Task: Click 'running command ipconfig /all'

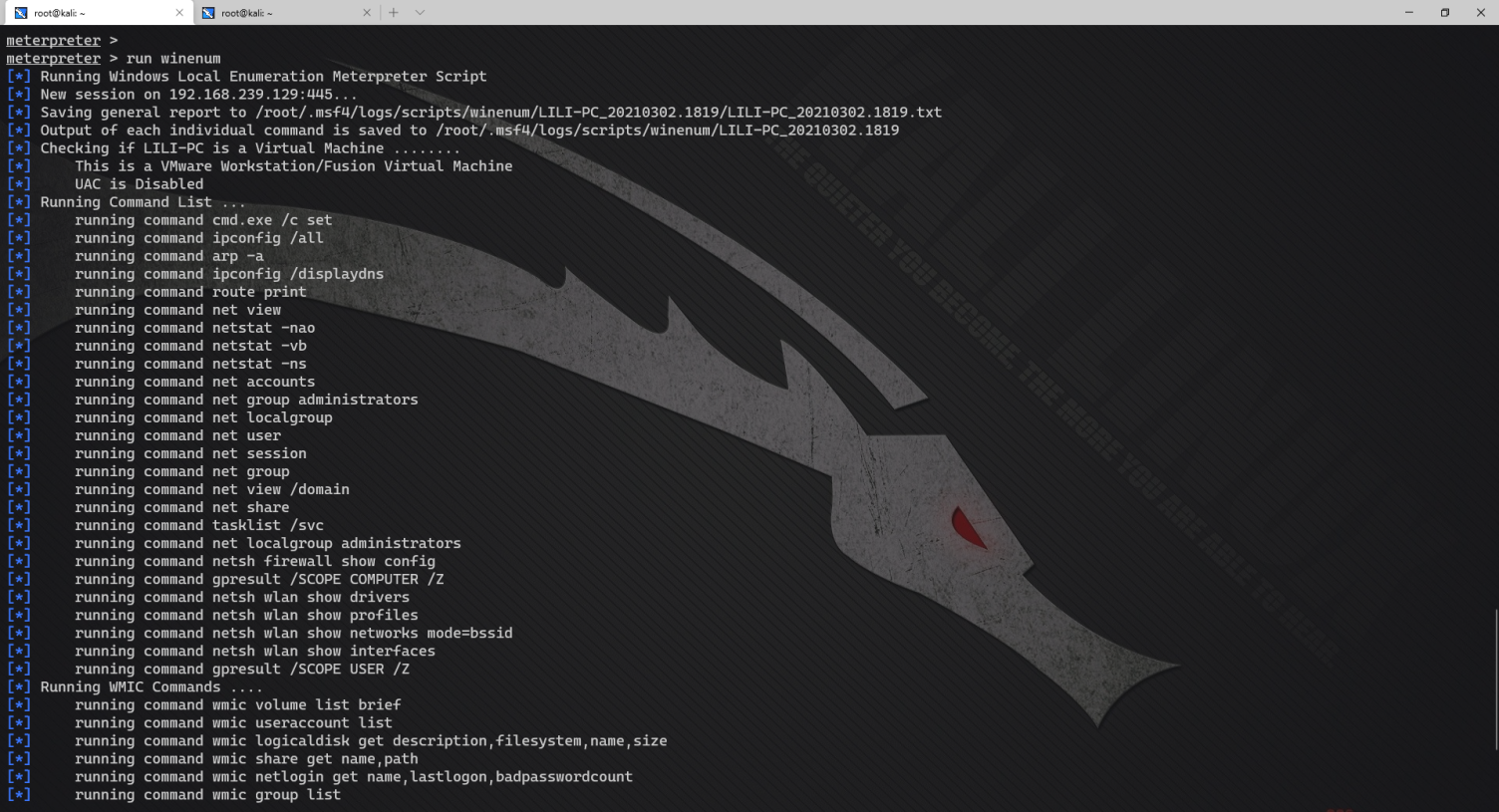Action: click(x=199, y=238)
